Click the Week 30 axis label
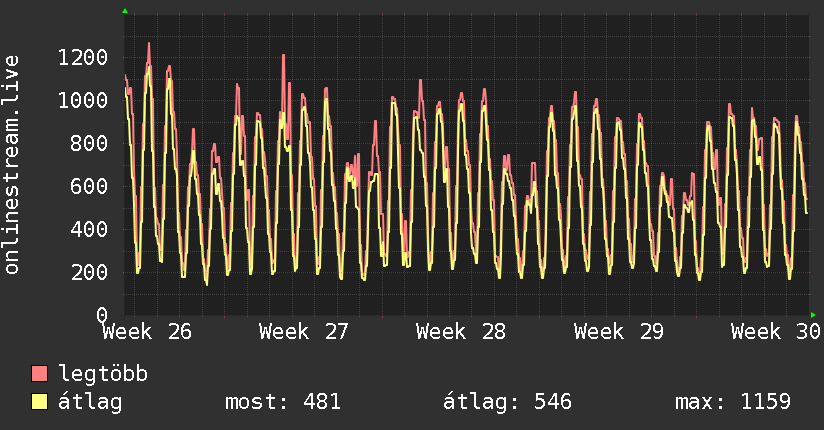The height and width of the screenshot is (430, 824). tap(776, 332)
